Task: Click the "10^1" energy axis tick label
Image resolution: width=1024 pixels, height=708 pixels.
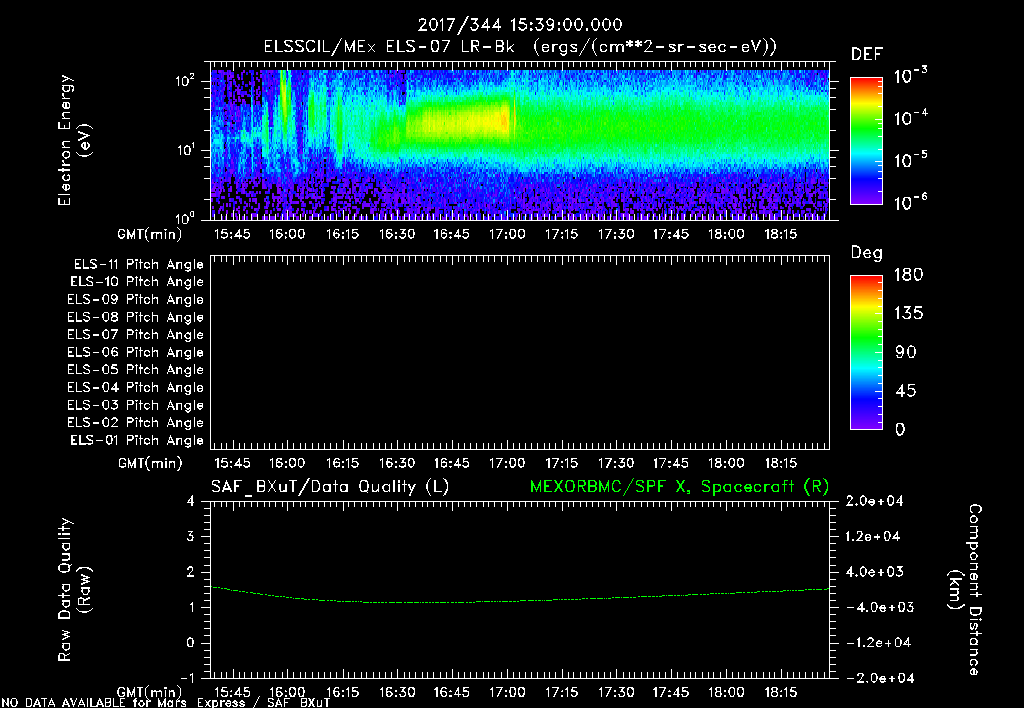Action: pyautogui.click(x=185, y=150)
